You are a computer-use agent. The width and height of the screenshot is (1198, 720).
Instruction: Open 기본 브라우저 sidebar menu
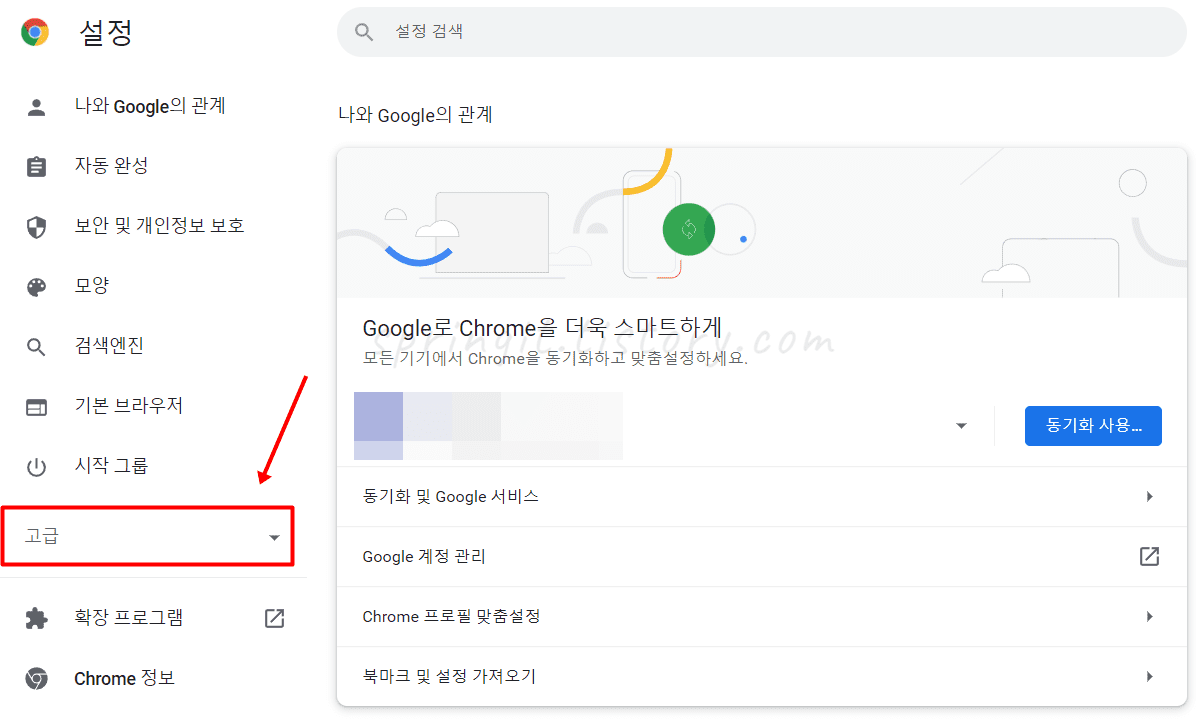coord(128,405)
